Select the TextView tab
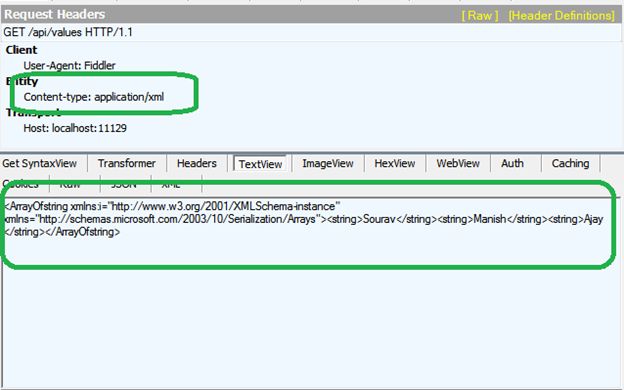The image size is (624, 390). pyautogui.click(x=260, y=164)
